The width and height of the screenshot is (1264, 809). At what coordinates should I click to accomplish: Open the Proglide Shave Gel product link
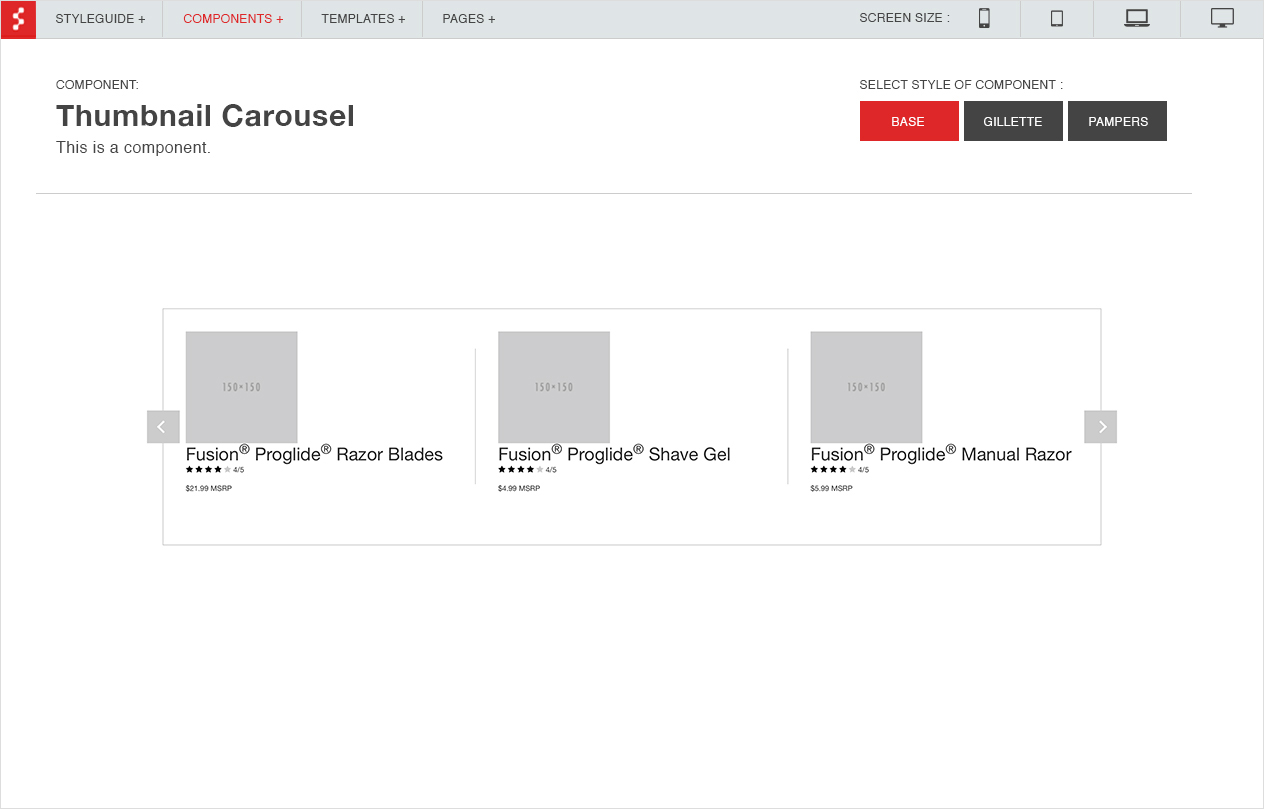(x=614, y=455)
